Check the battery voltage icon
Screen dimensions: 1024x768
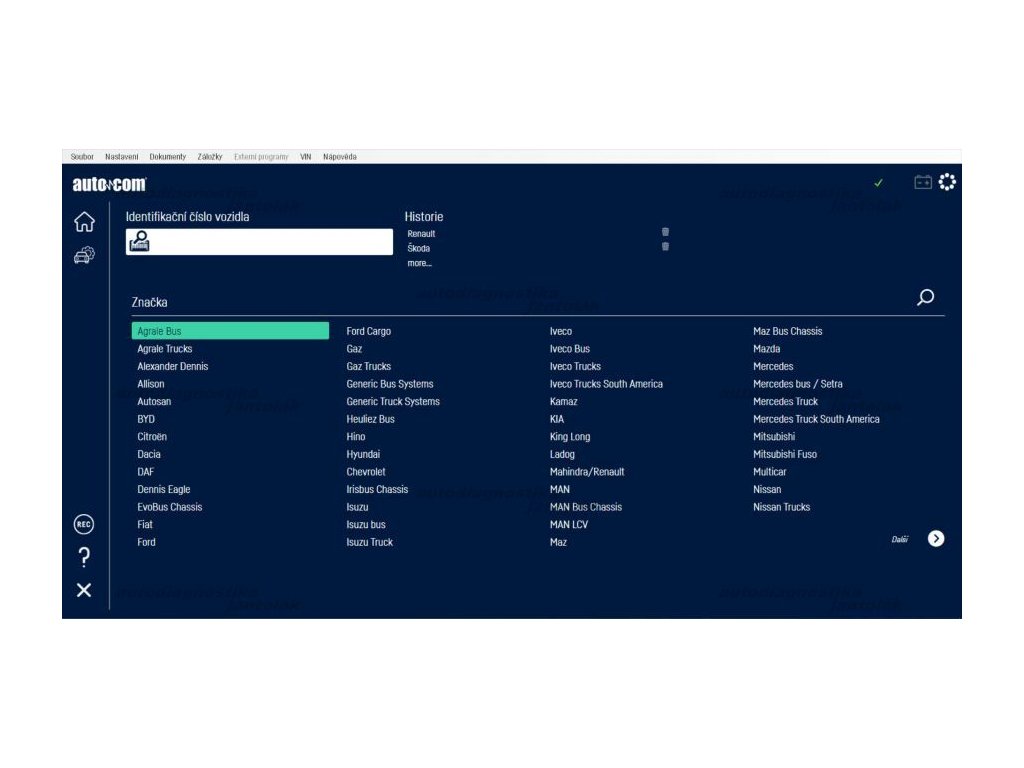(923, 182)
